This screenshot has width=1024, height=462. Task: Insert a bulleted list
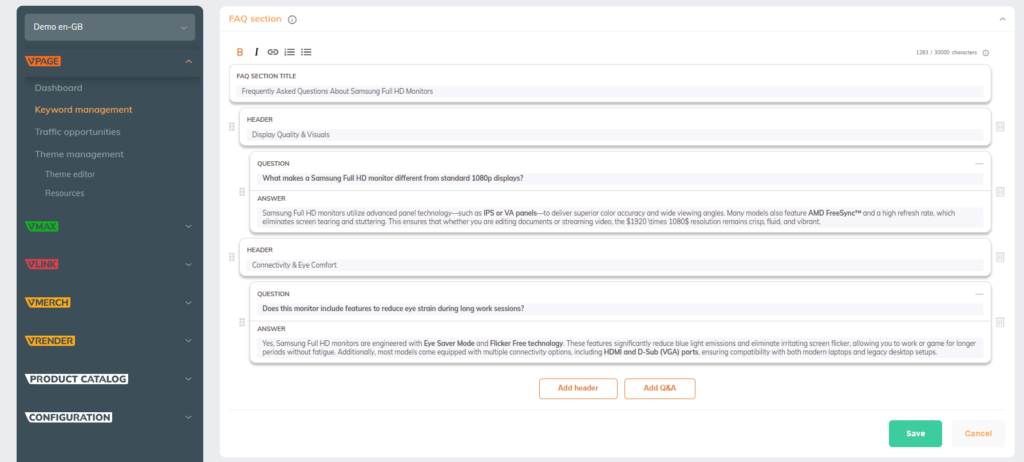[306, 52]
